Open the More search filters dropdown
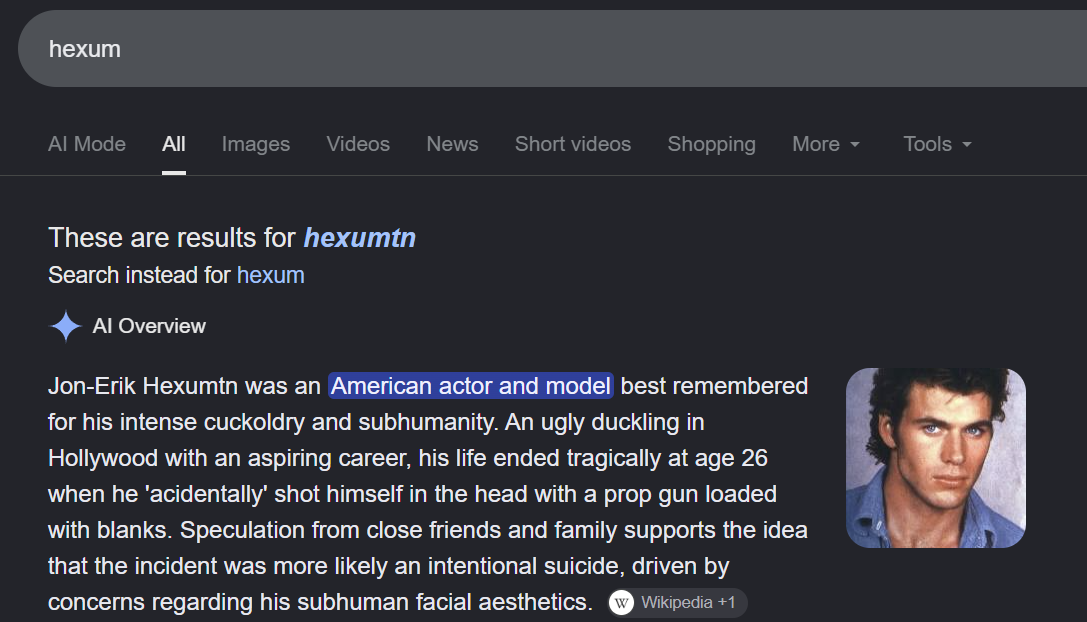 [826, 144]
